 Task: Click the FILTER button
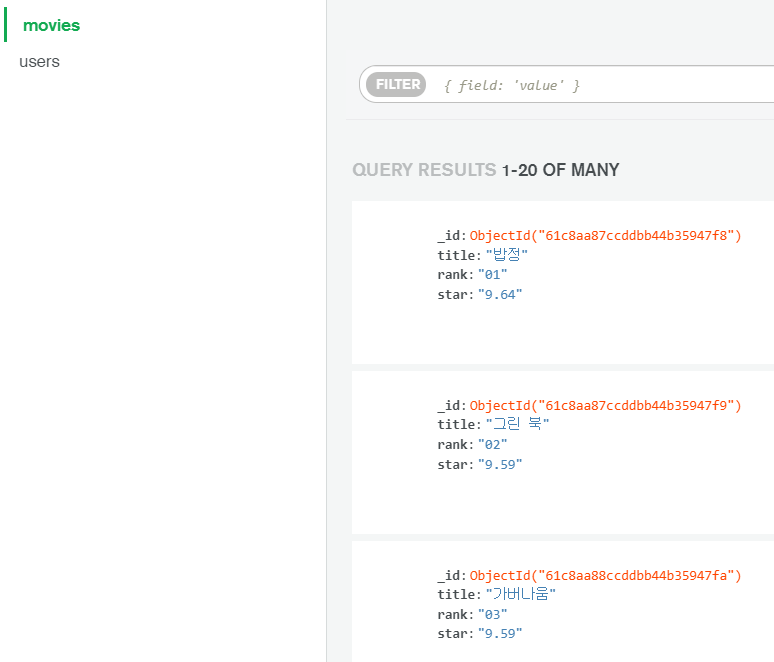[x=396, y=84]
